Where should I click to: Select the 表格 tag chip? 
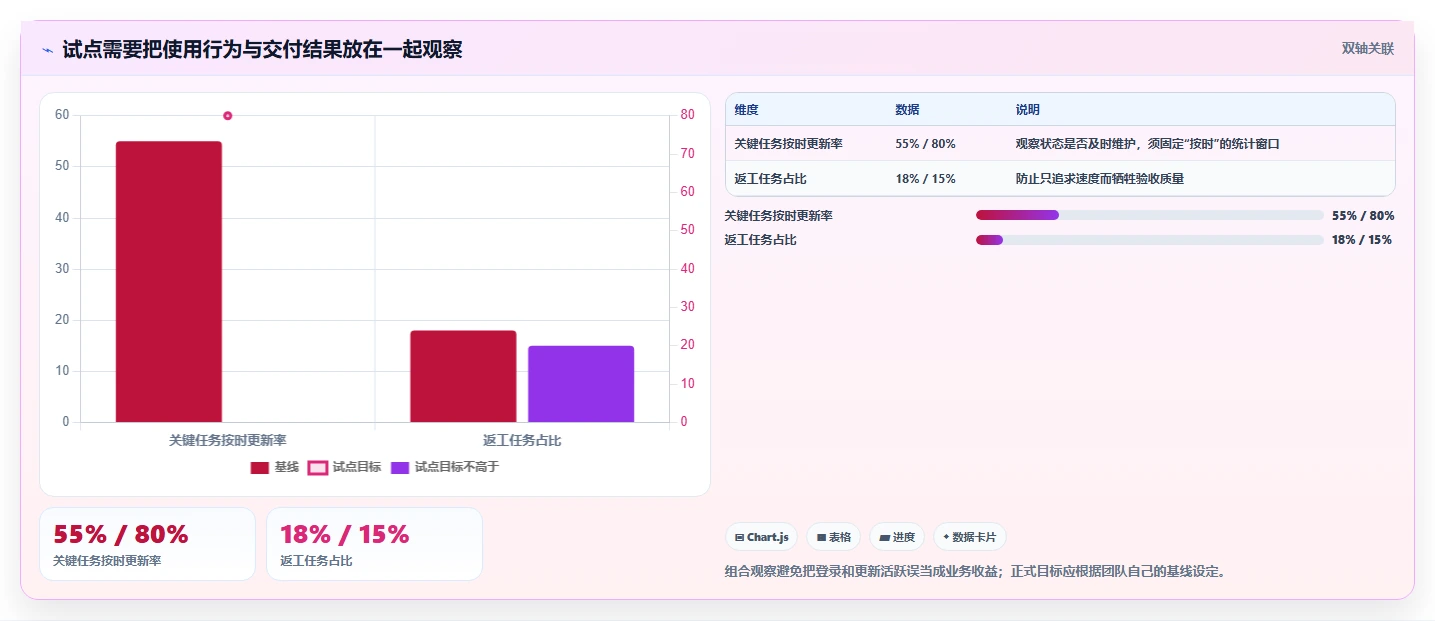pos(834,537)
